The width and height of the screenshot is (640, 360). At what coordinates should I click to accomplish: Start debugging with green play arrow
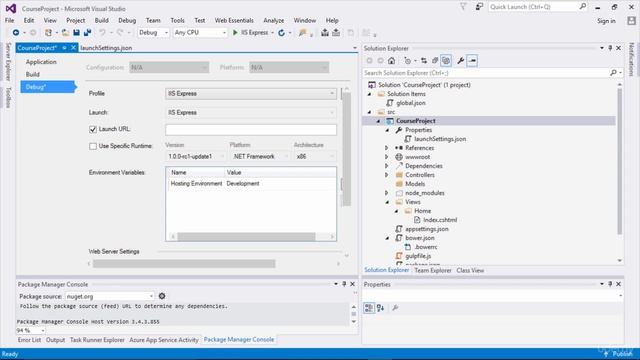tap(235, 32)
